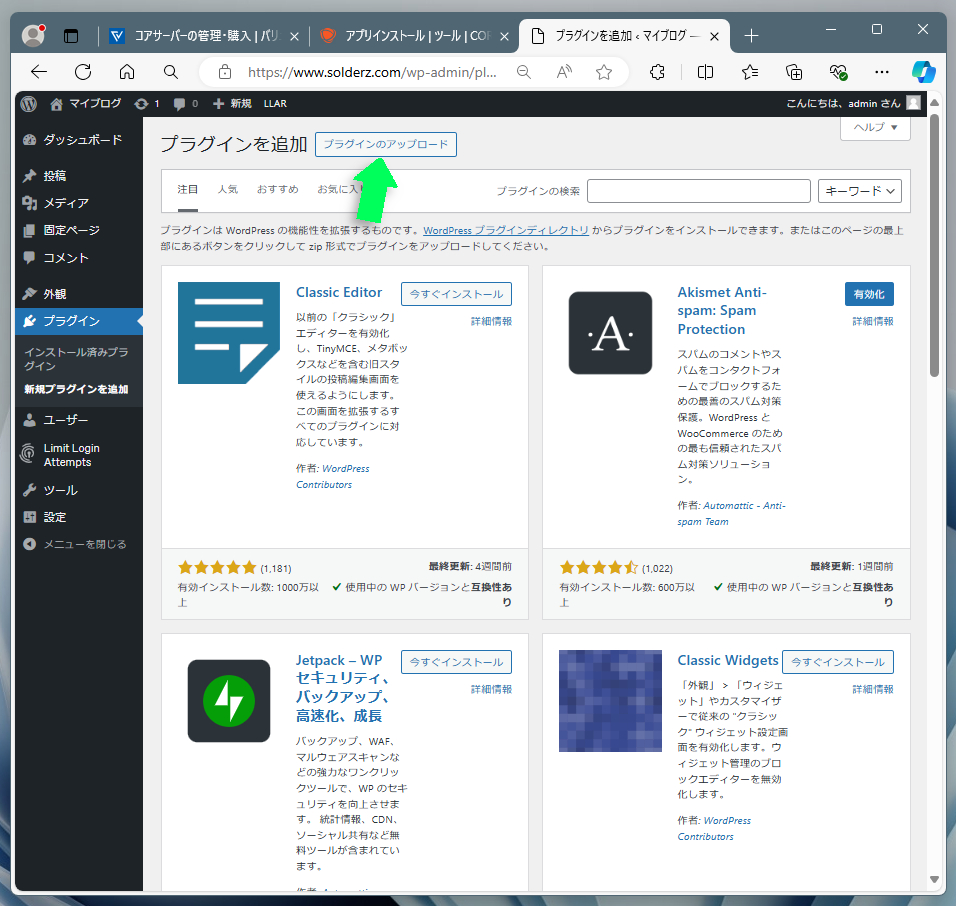Open the Browser essentials heart icon
Image resolution: width=956 pixels, height=906 pixels.
click(x=838, y=72)
